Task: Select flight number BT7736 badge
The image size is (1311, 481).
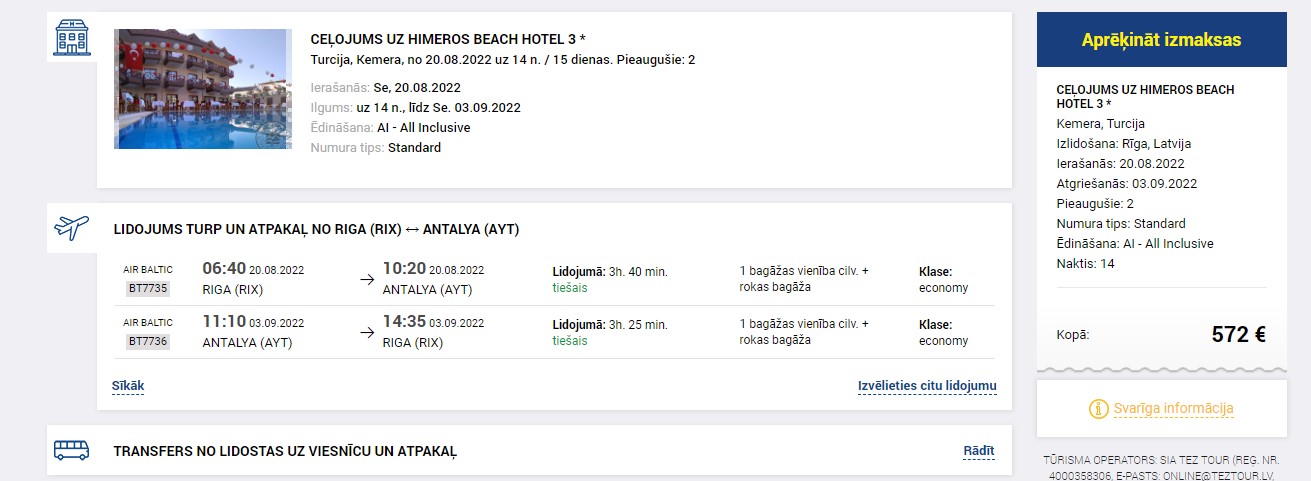Action: pyautogui.click(x=148, y=341)
